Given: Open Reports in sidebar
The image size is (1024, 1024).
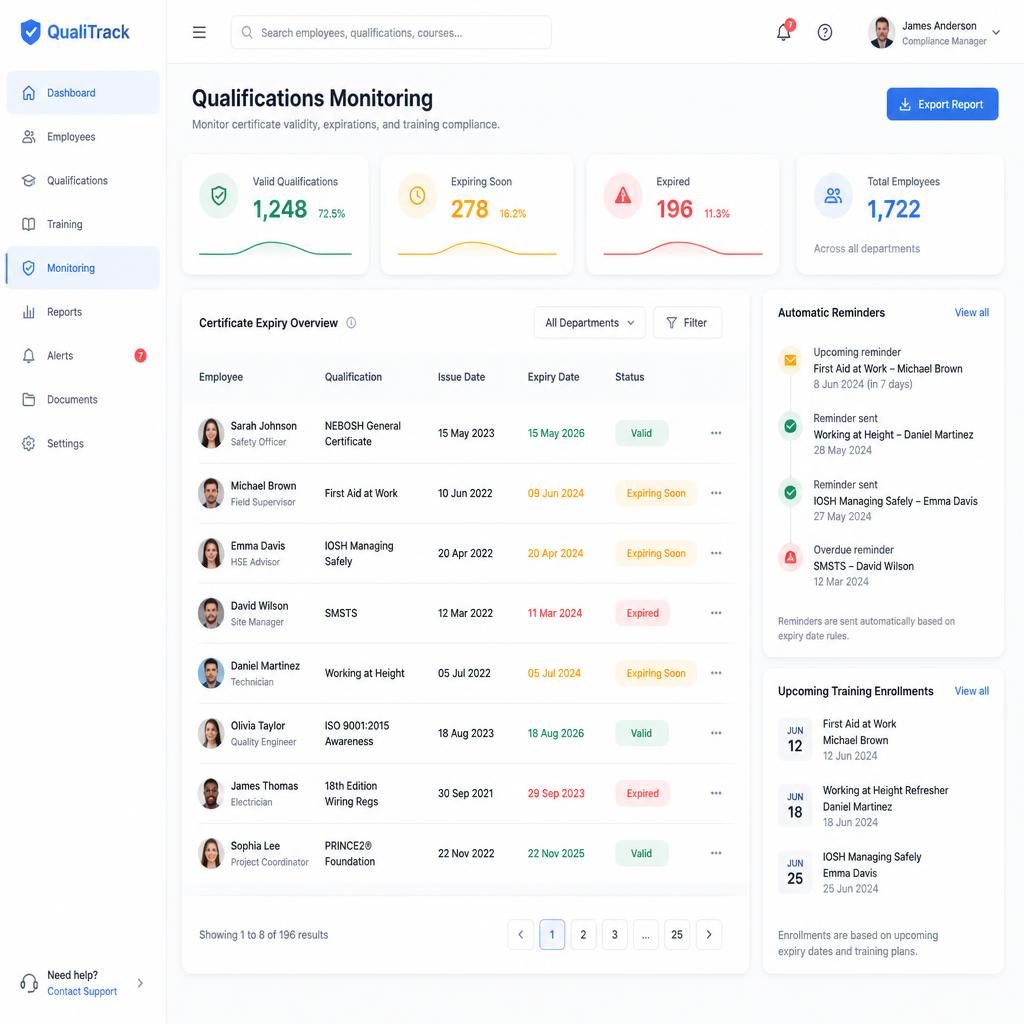Looking at the screenshot, I should click(x=83, y=312).
